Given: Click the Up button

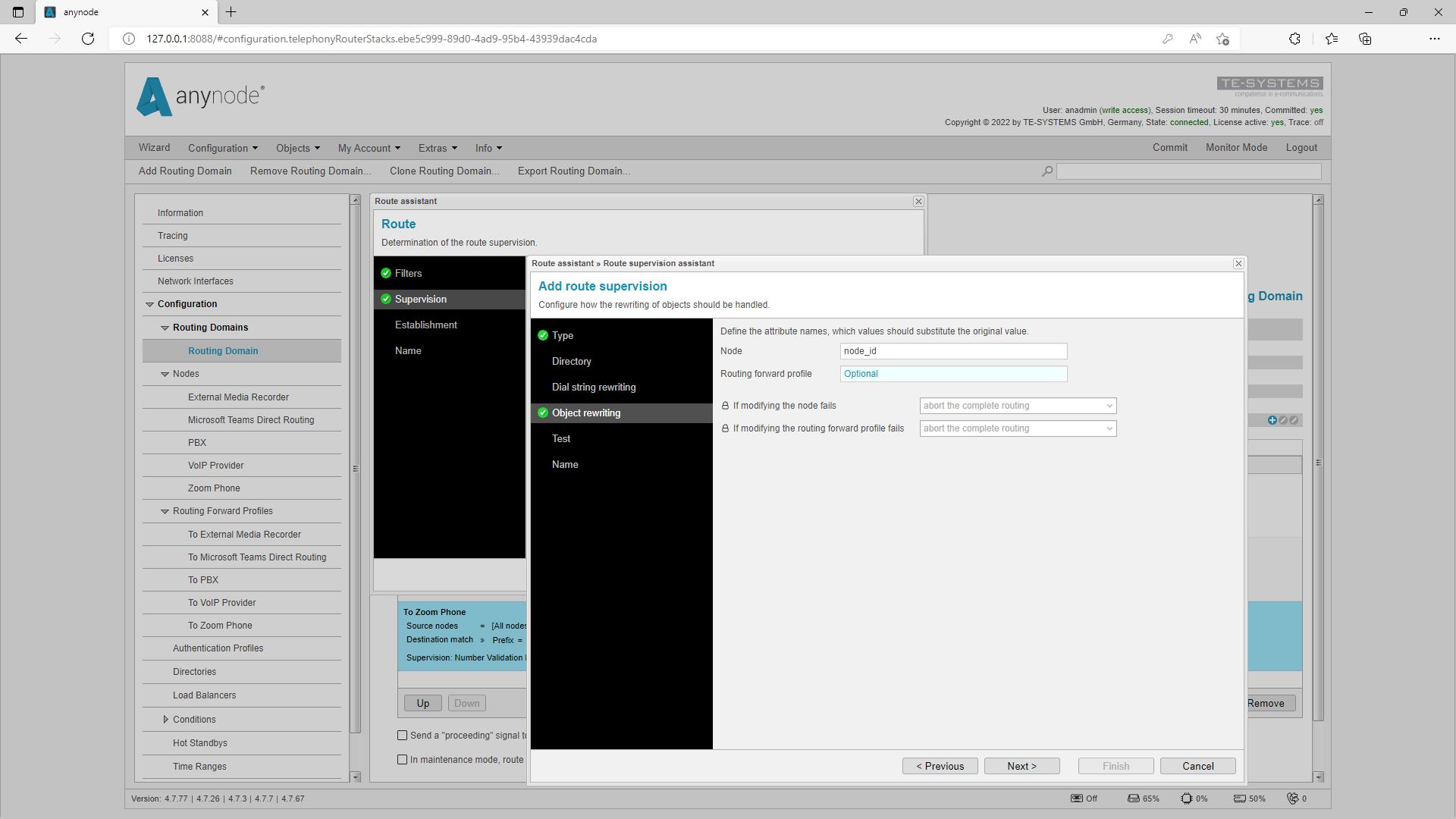Looking at the screenshot, I should [423, 704].
